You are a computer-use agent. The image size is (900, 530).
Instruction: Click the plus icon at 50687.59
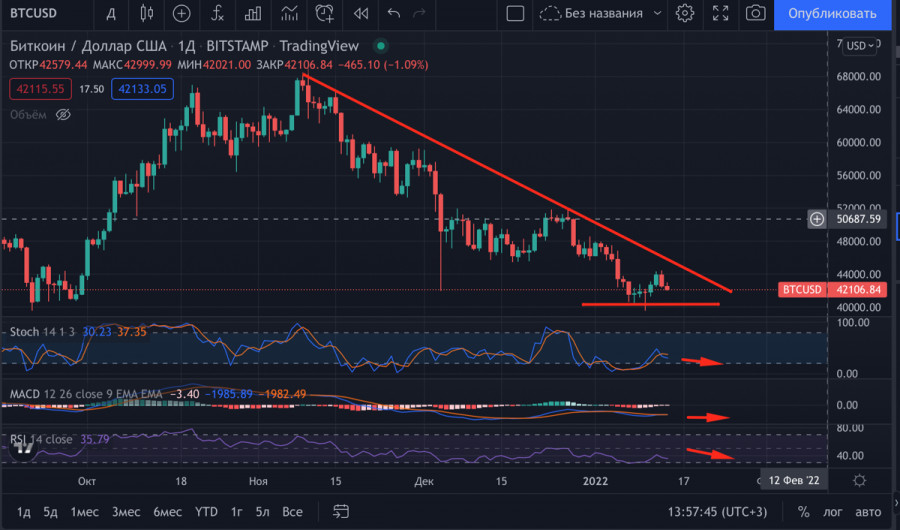(x=817, y=219)
